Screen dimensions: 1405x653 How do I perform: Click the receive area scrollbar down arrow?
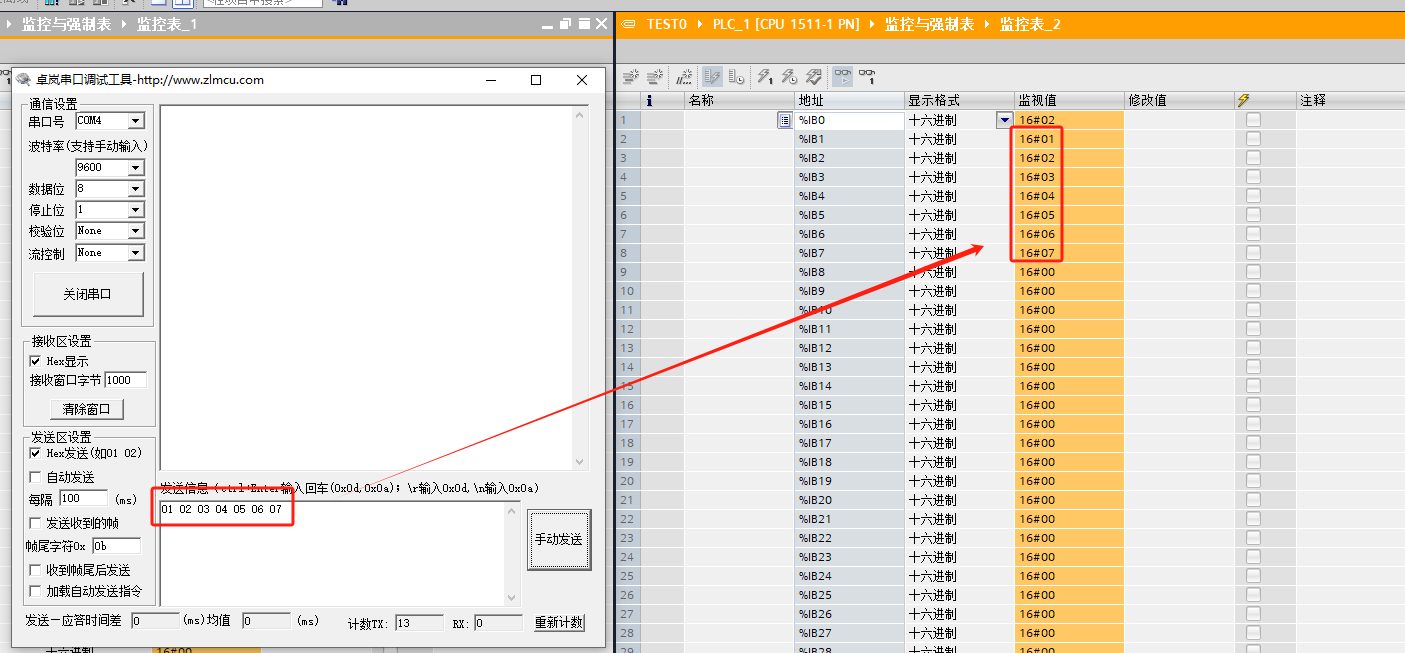(580, 462)
